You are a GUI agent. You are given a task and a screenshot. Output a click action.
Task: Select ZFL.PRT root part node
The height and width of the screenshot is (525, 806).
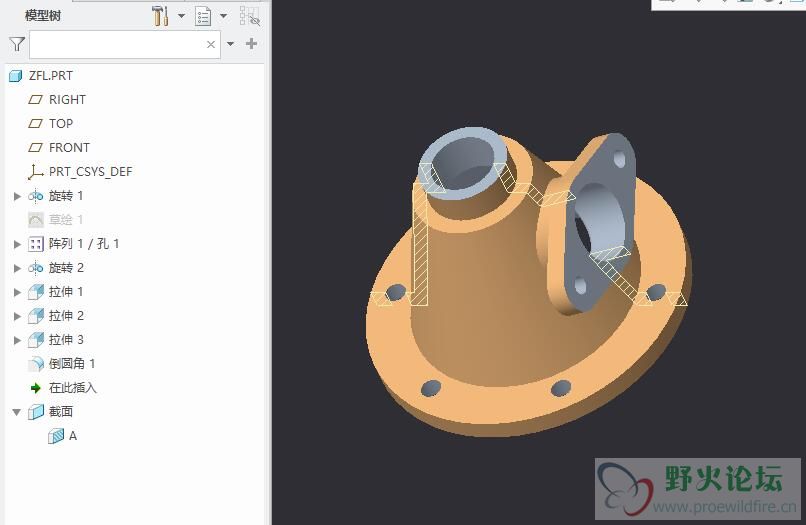[x=51, y=76]
